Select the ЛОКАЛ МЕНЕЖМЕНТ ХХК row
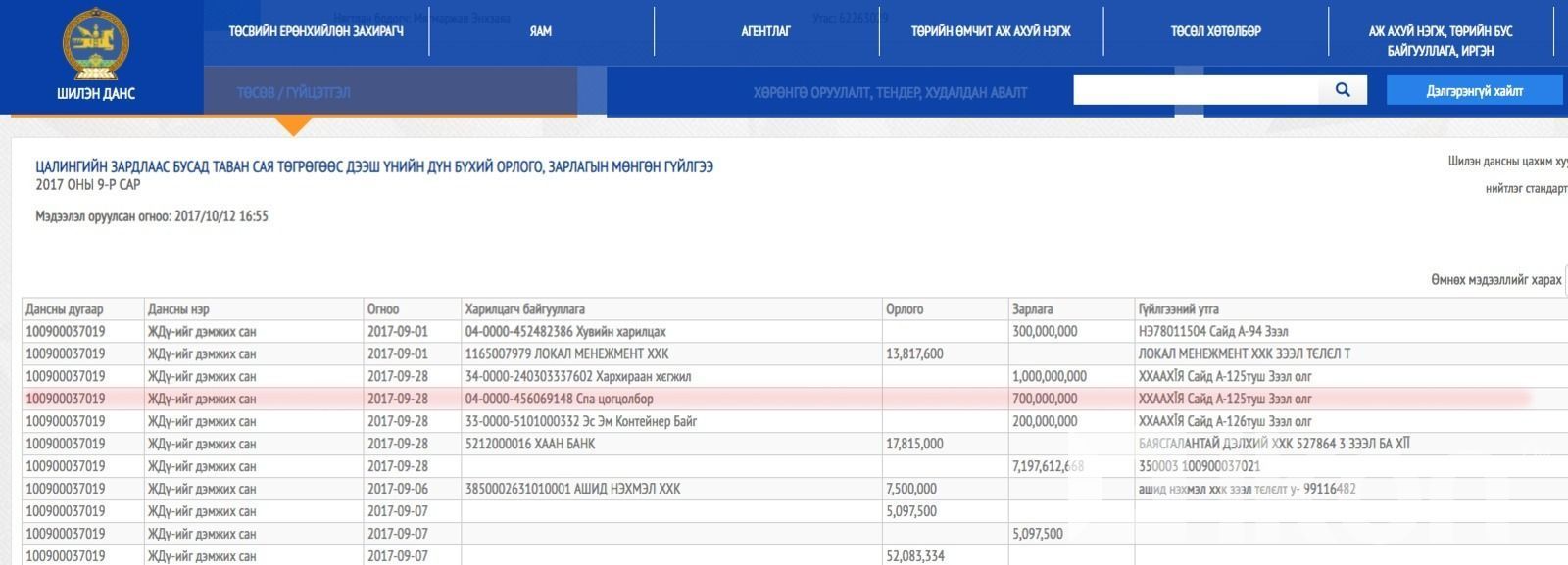This screenshot has width=1568, height=565. [x=566, y=353]
